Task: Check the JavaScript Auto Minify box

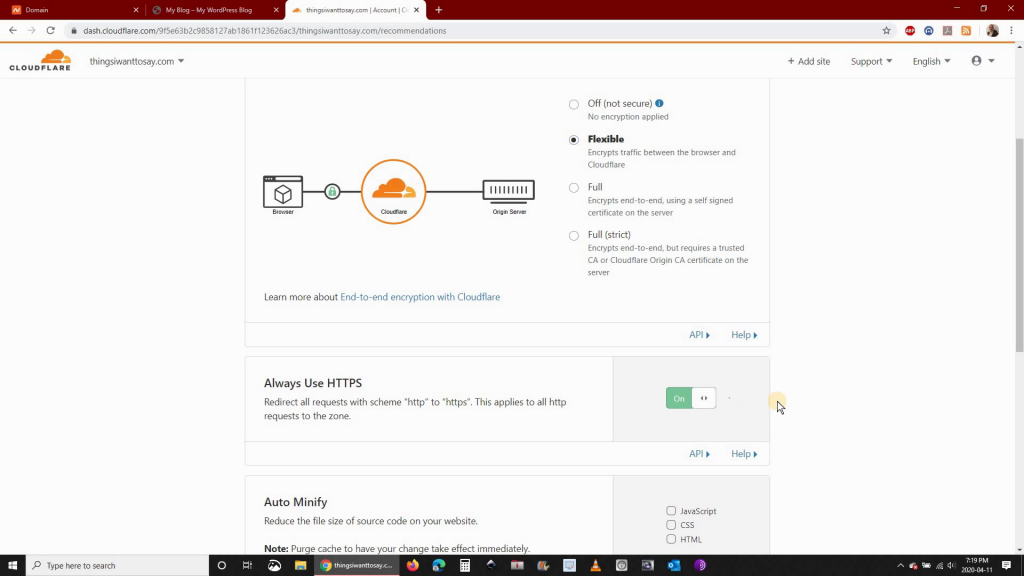Action: (x=671, y=511)
